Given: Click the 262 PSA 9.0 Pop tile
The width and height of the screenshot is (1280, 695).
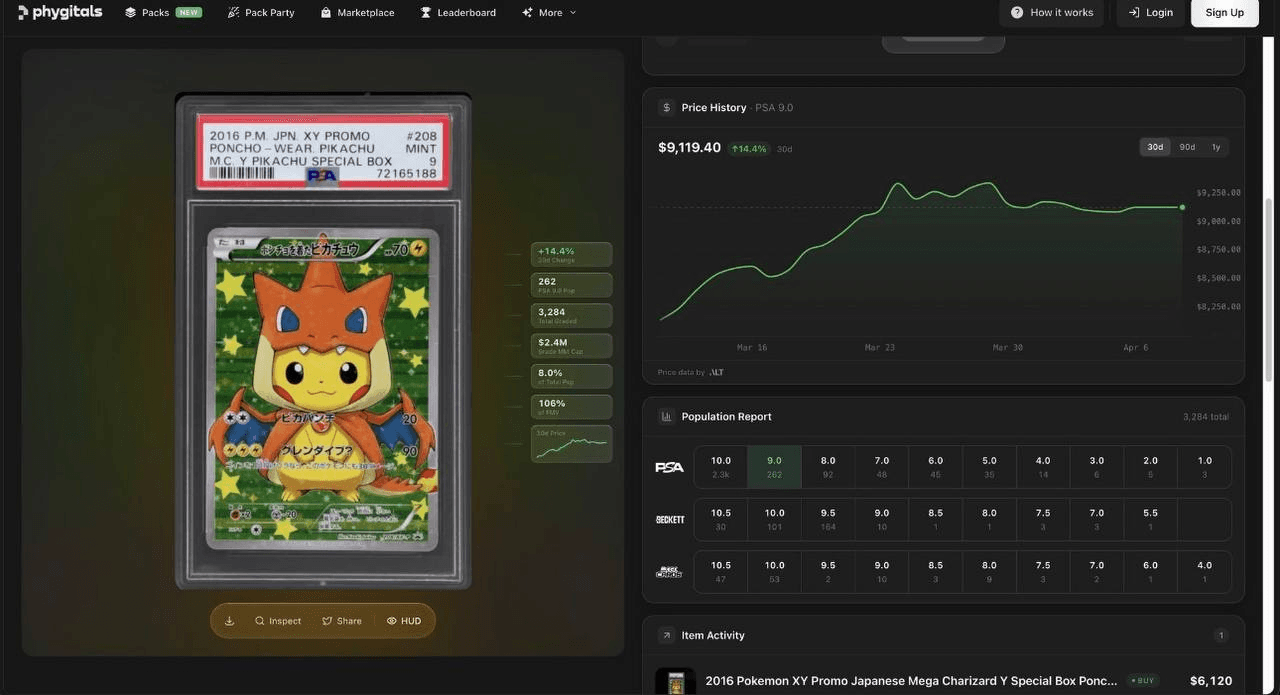Looking at the screenshot, I should point(572,285).
